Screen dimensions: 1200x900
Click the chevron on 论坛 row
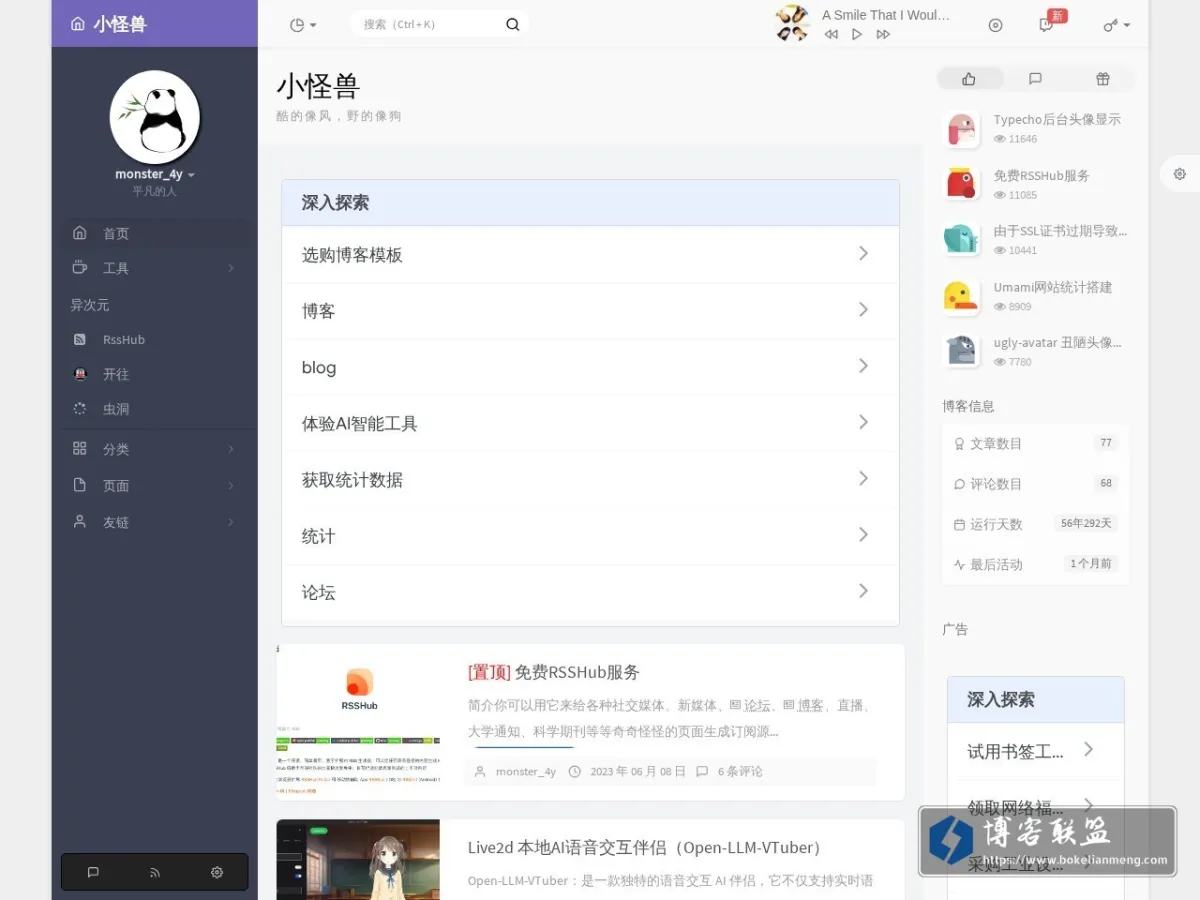pos(863,591)
